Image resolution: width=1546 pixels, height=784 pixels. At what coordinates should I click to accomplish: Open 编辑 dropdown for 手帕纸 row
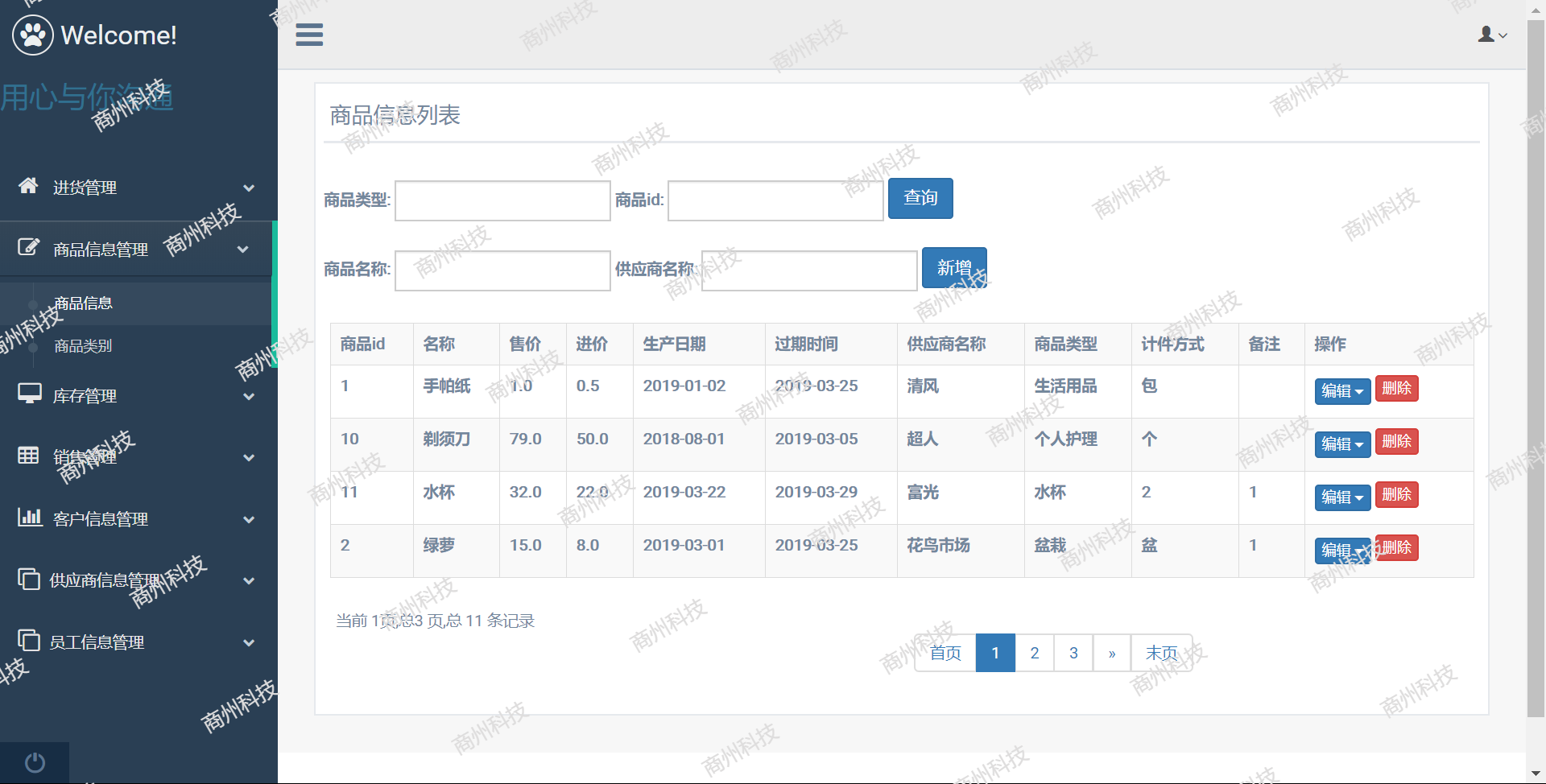click(x=1342, y=391)
